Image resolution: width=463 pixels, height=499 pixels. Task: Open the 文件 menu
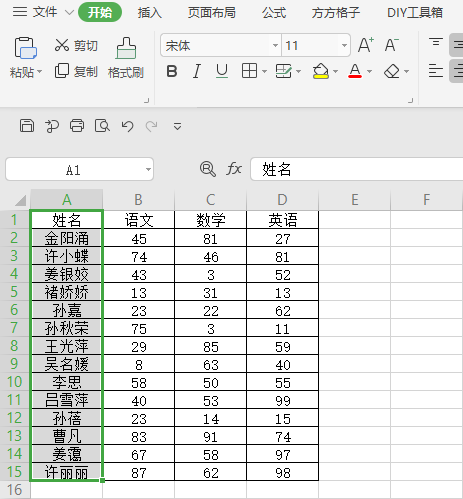click(45, 12)
